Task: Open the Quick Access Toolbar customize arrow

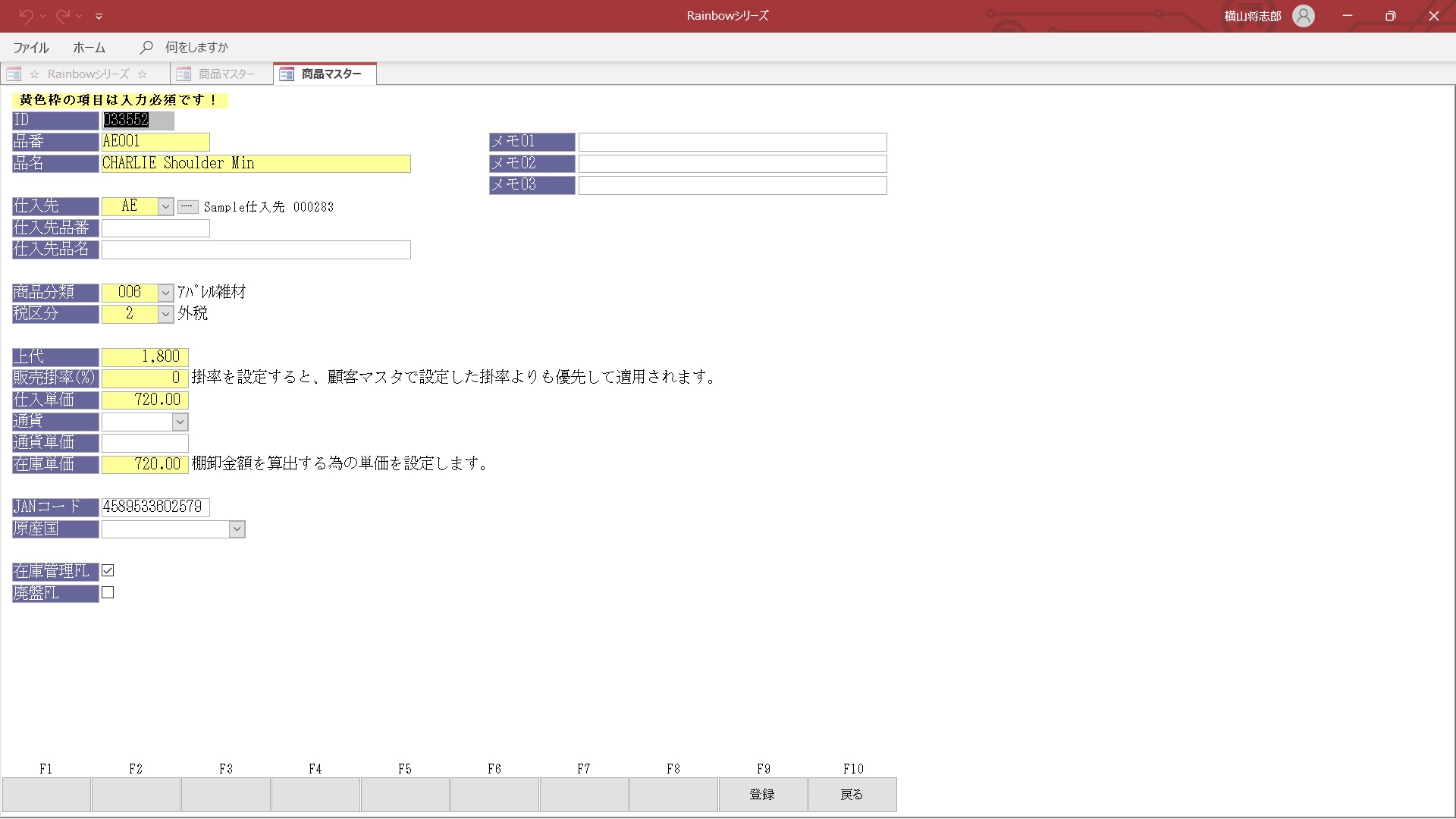Action: (99, 16)
